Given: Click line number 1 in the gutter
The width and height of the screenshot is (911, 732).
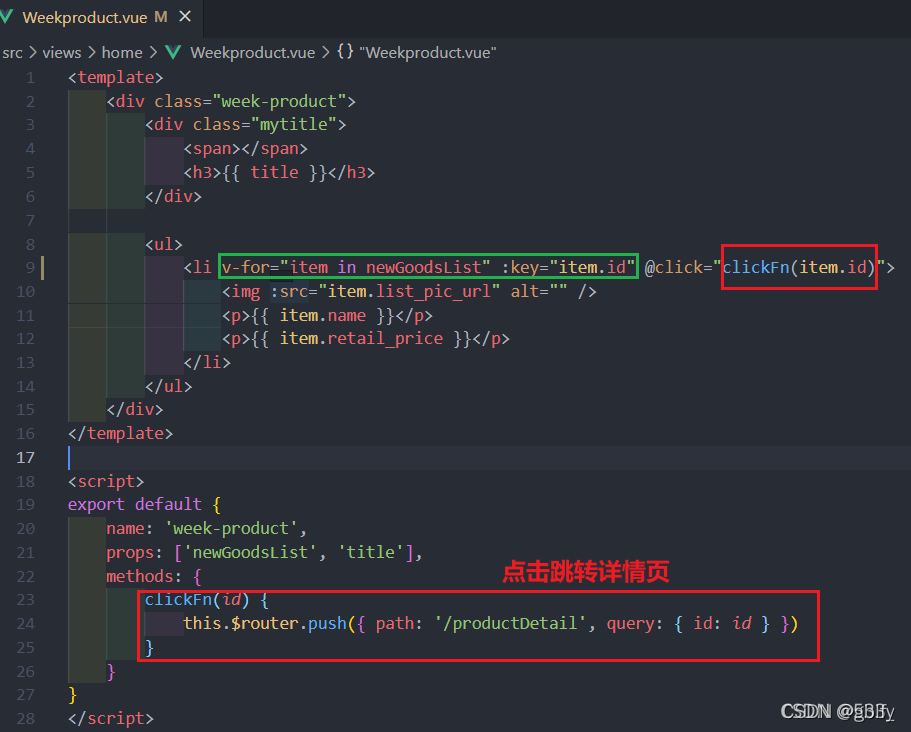Looking at the screenshot, I should click(30, 78).
